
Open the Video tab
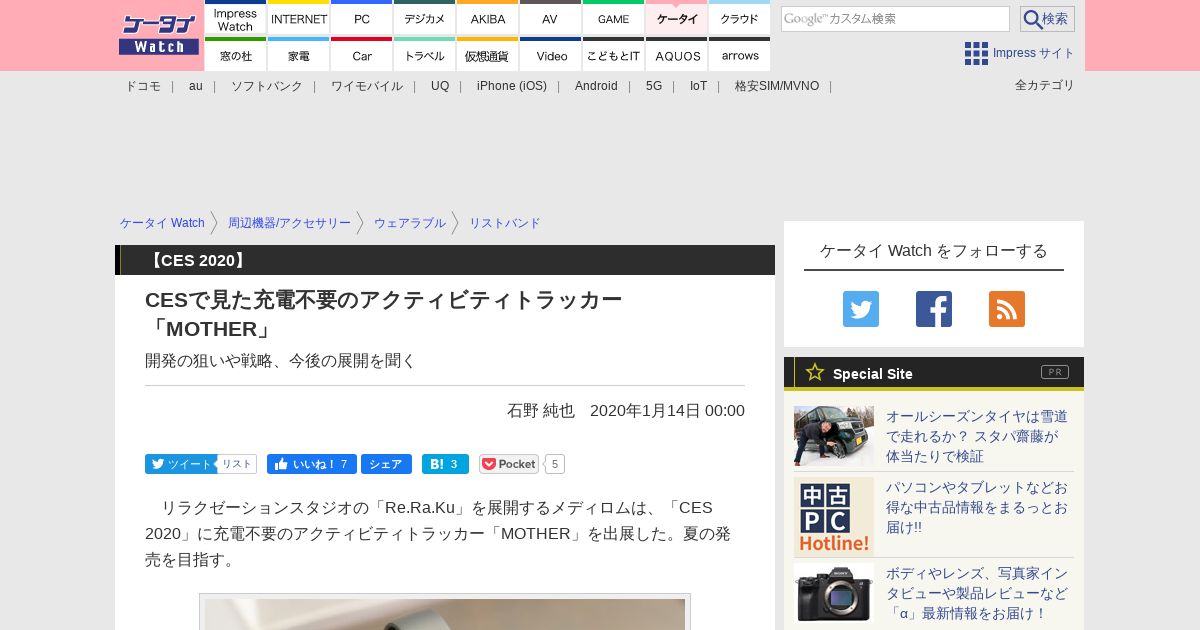pos(551,55)
